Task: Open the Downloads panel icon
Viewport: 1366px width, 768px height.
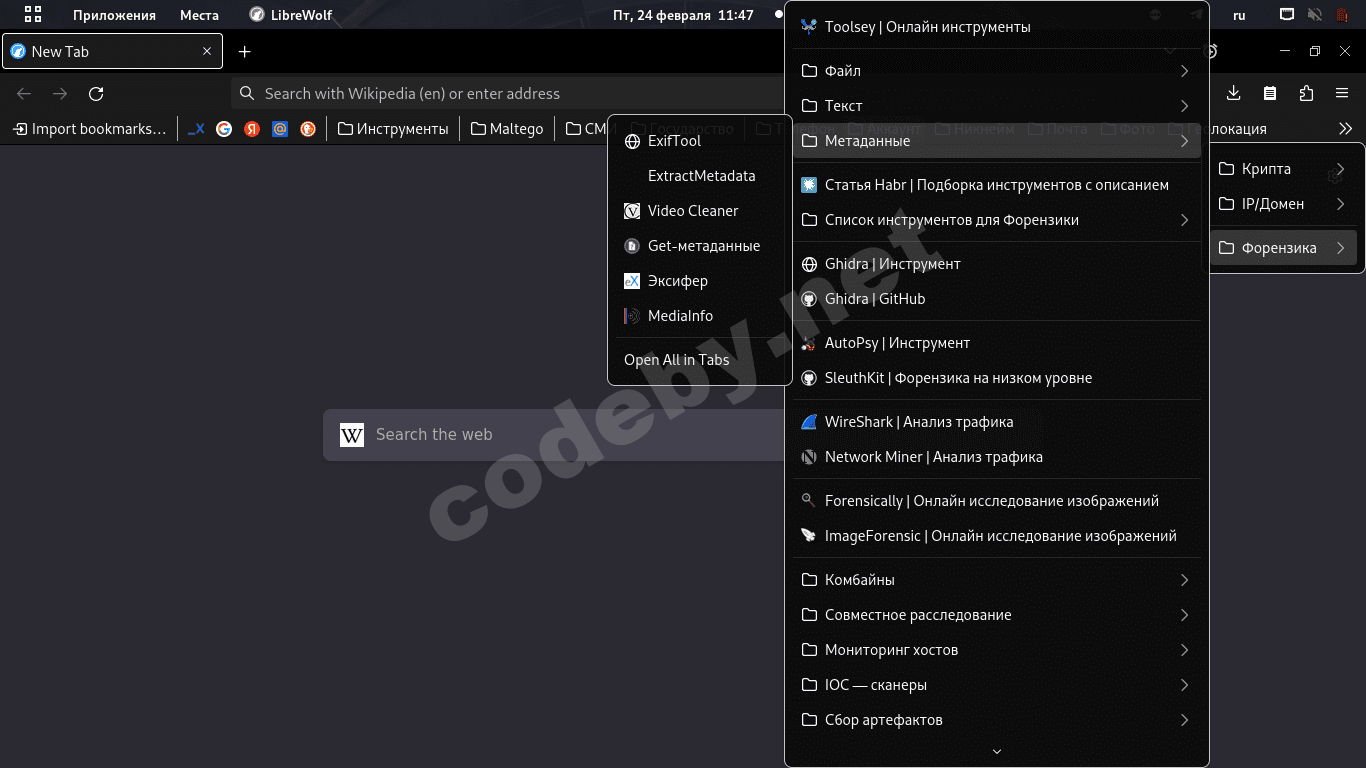Action: pos(1234,93)
